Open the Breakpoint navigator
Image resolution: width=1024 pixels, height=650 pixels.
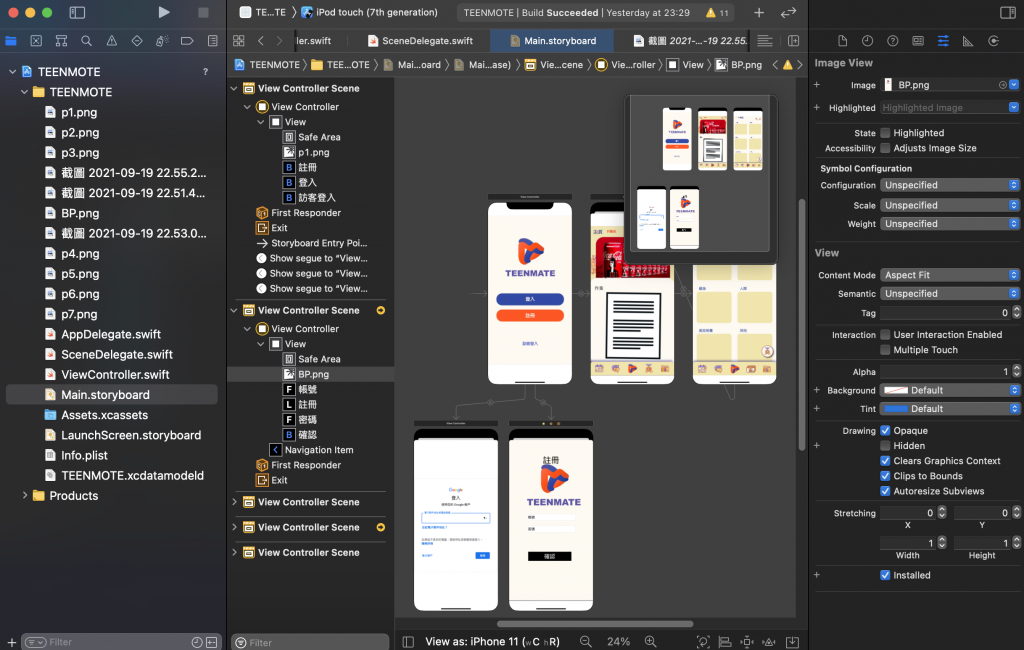pyautogui.click(x=187, y=41)
